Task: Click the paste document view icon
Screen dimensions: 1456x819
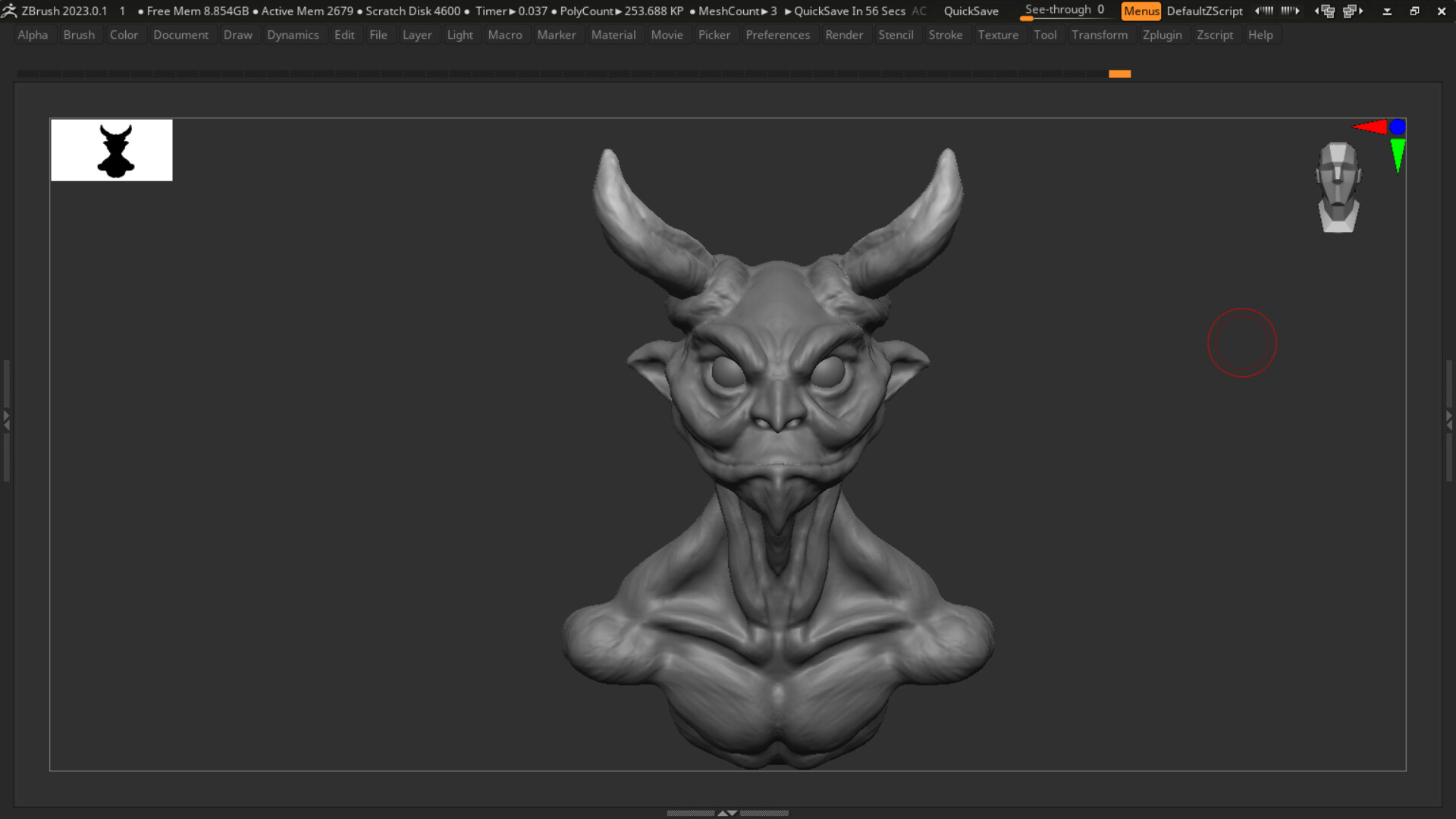Action: [1351, 11]
